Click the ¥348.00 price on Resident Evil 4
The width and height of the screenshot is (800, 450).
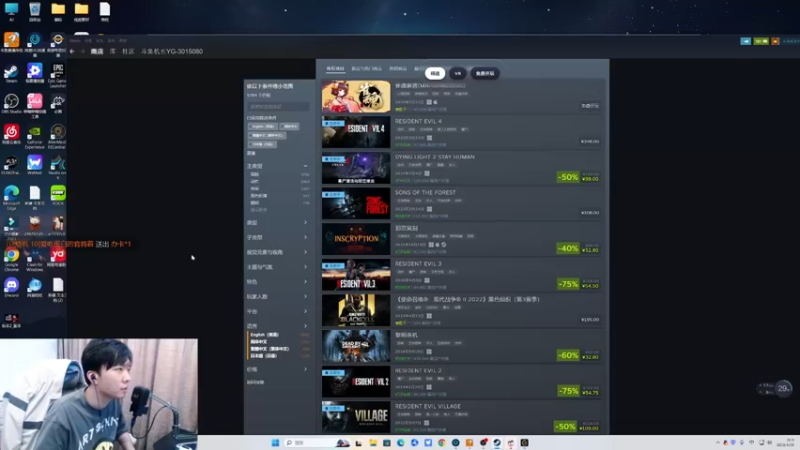point(590,141)
